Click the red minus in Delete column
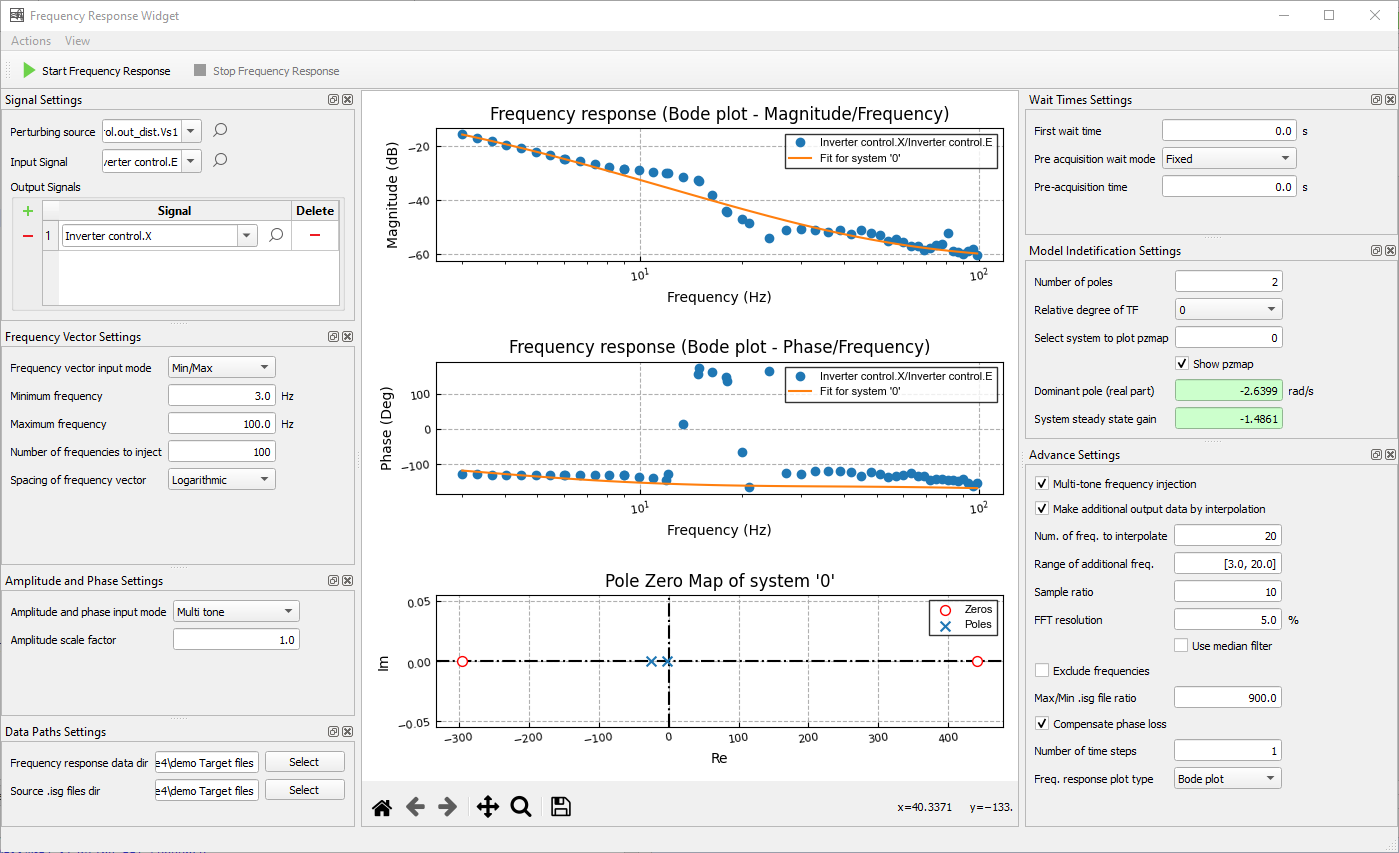Screen dimensions: 1399x853 pyautogui.click(x=315, y=235)
